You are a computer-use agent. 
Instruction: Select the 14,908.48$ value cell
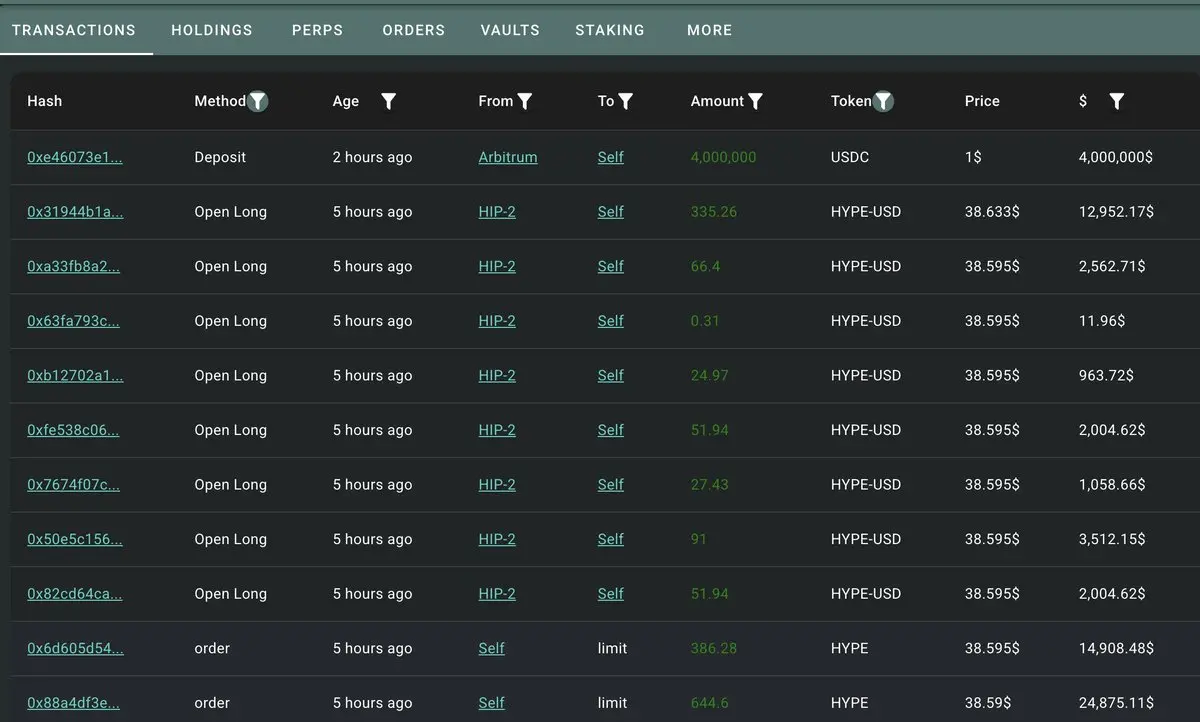[x=1116, y=648]
